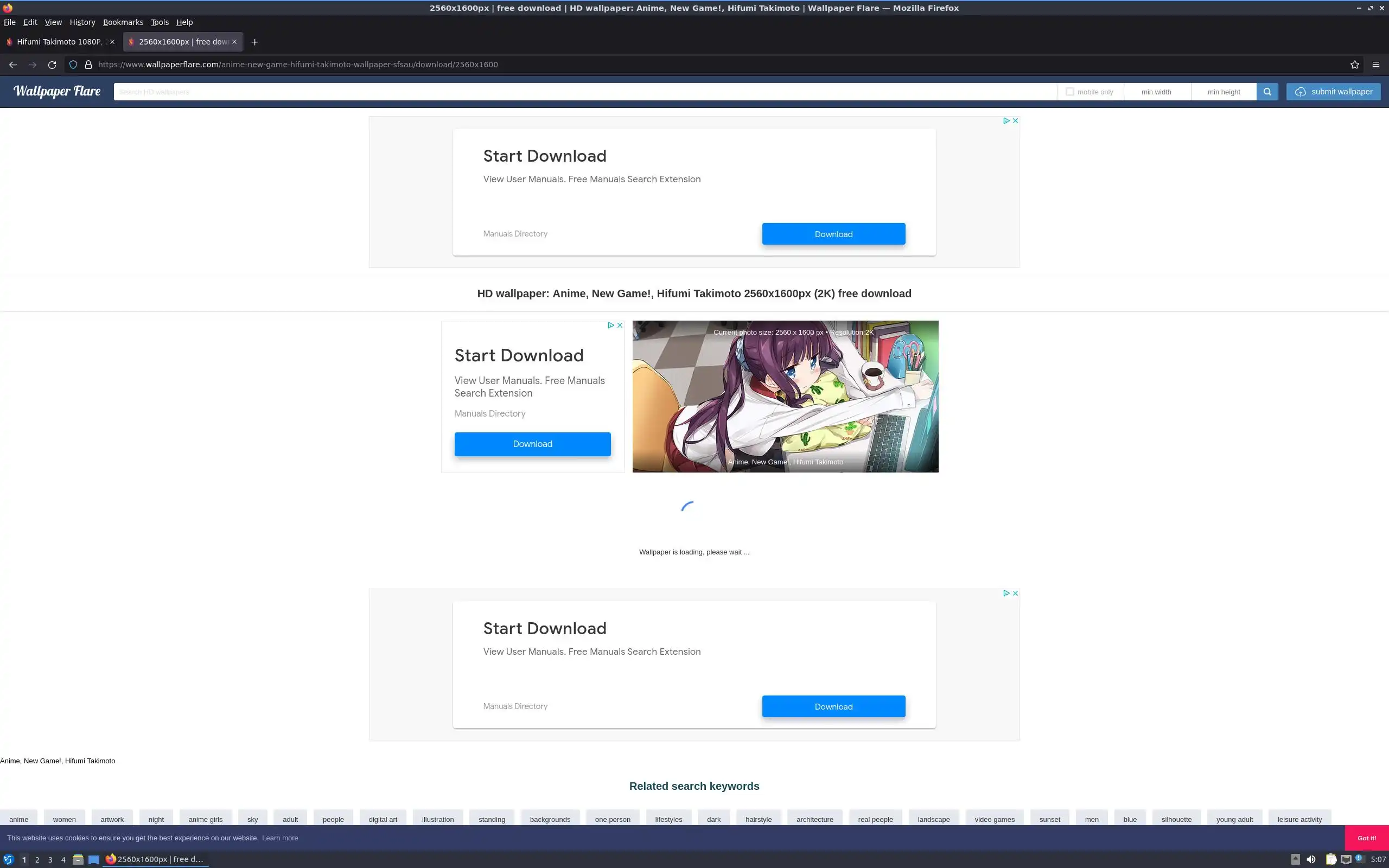Screen dimensions: 1389x868
Task: Open the Learn more cookie link
Action: pyautogui.click(x=279, y=838)
